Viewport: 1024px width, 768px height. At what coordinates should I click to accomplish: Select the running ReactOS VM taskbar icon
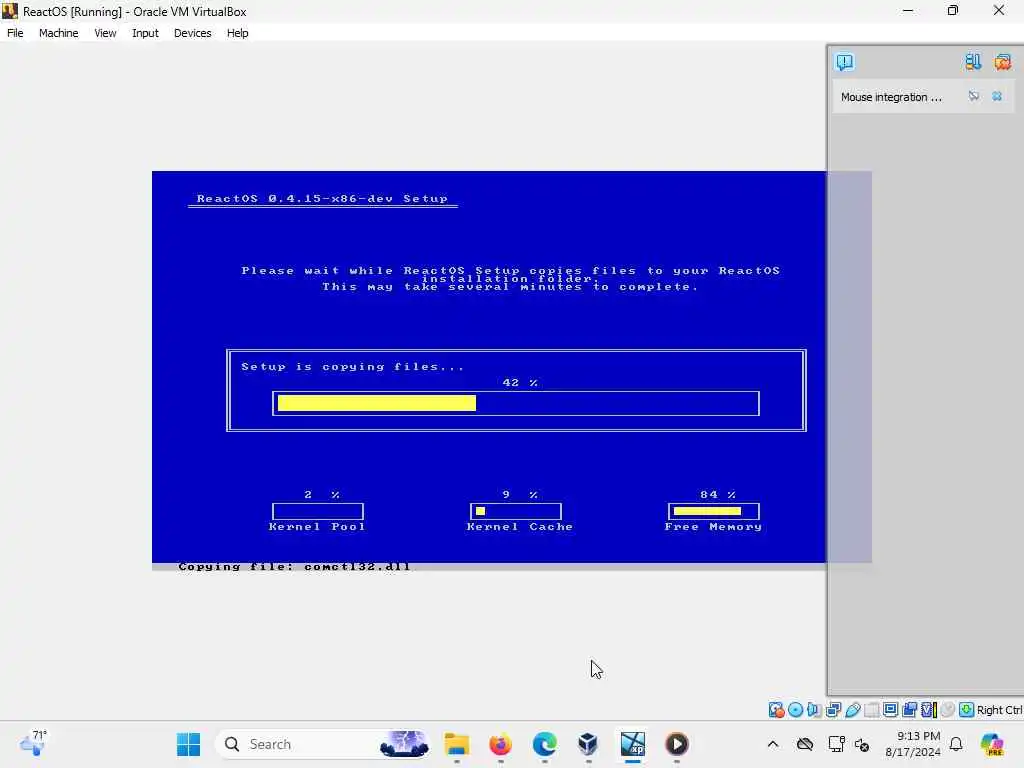633,744
